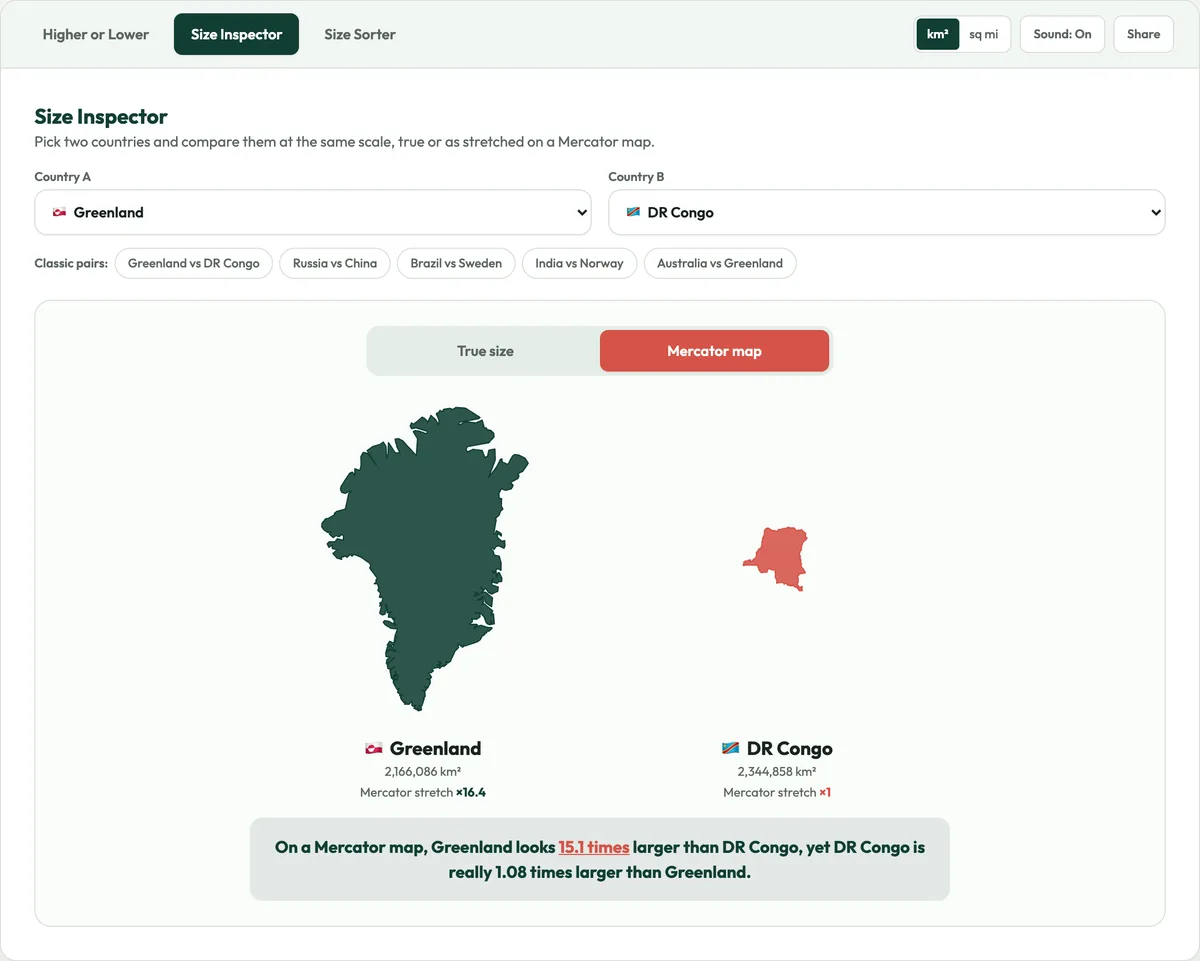This screenshot has width=1200, height=961.
Task: Toggle the Sound: On button
Action: [1062, 34]
